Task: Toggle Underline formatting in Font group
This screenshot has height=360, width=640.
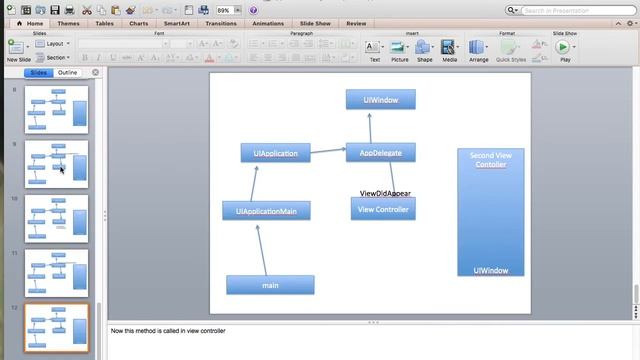Action: (113, 58)
